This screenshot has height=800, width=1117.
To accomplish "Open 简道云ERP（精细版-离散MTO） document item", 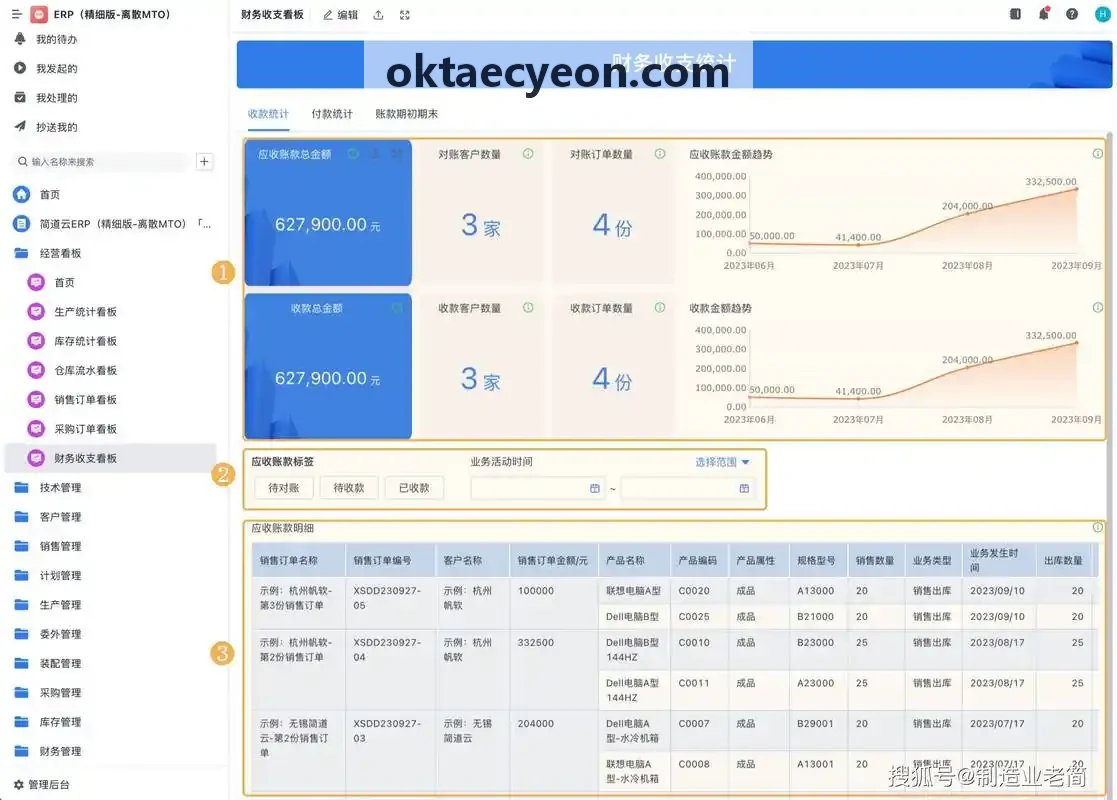I will pos(113,224).
